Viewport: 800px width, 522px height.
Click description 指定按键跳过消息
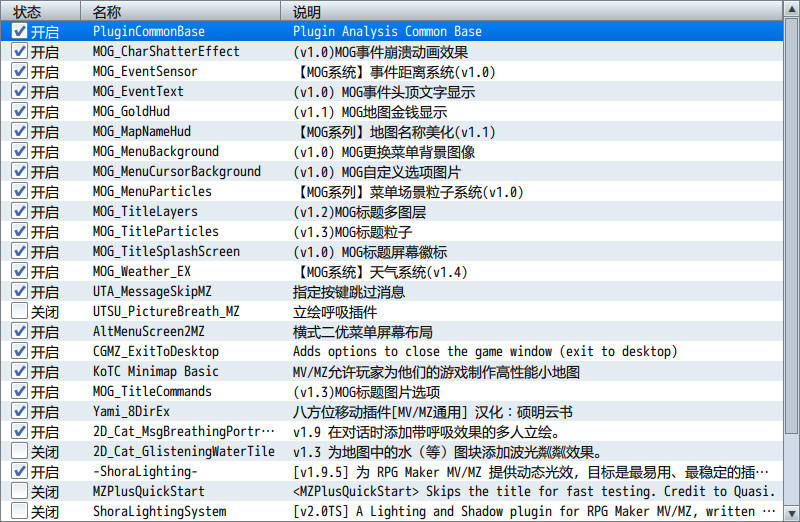coord(349,292)
